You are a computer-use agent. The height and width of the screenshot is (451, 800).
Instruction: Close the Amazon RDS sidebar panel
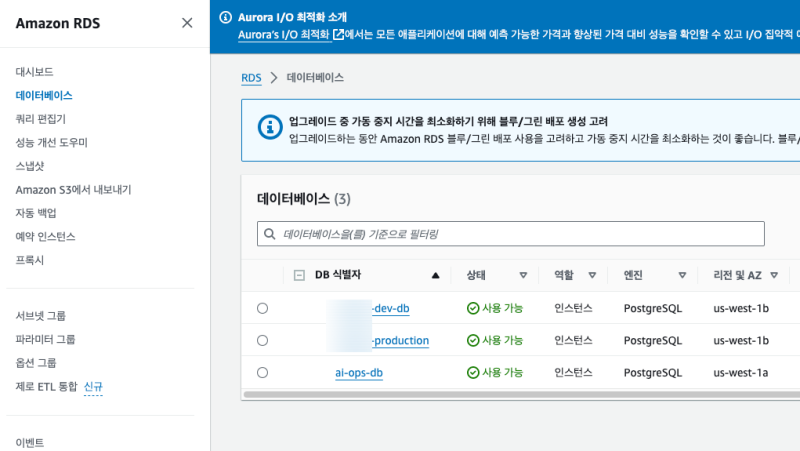(x=187, y=23)
